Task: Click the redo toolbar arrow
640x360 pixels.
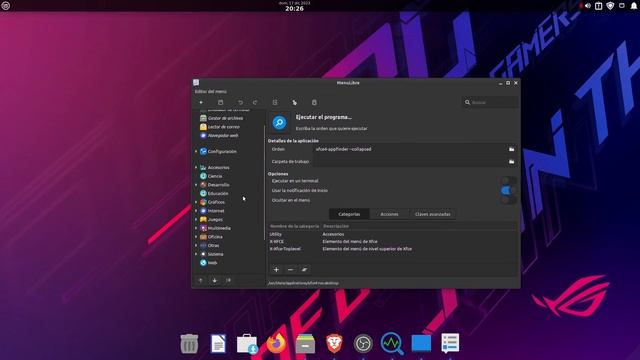Action: 255,102
